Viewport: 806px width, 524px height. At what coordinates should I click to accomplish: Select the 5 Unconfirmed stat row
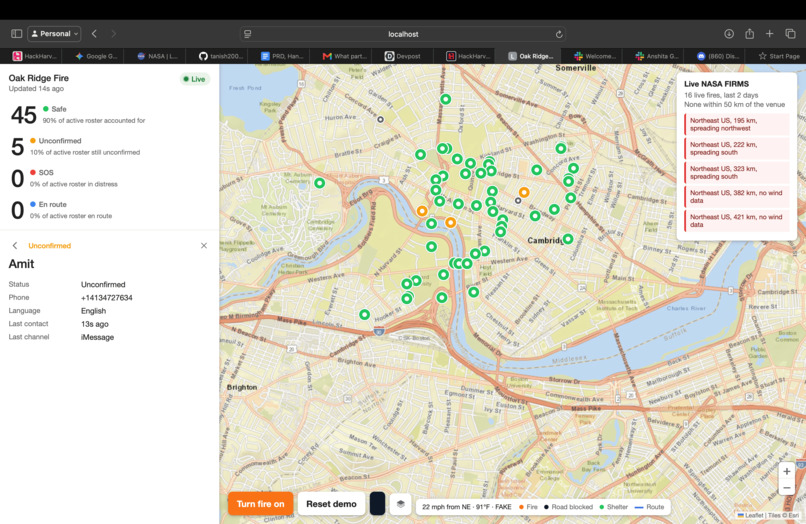(109, 147)
